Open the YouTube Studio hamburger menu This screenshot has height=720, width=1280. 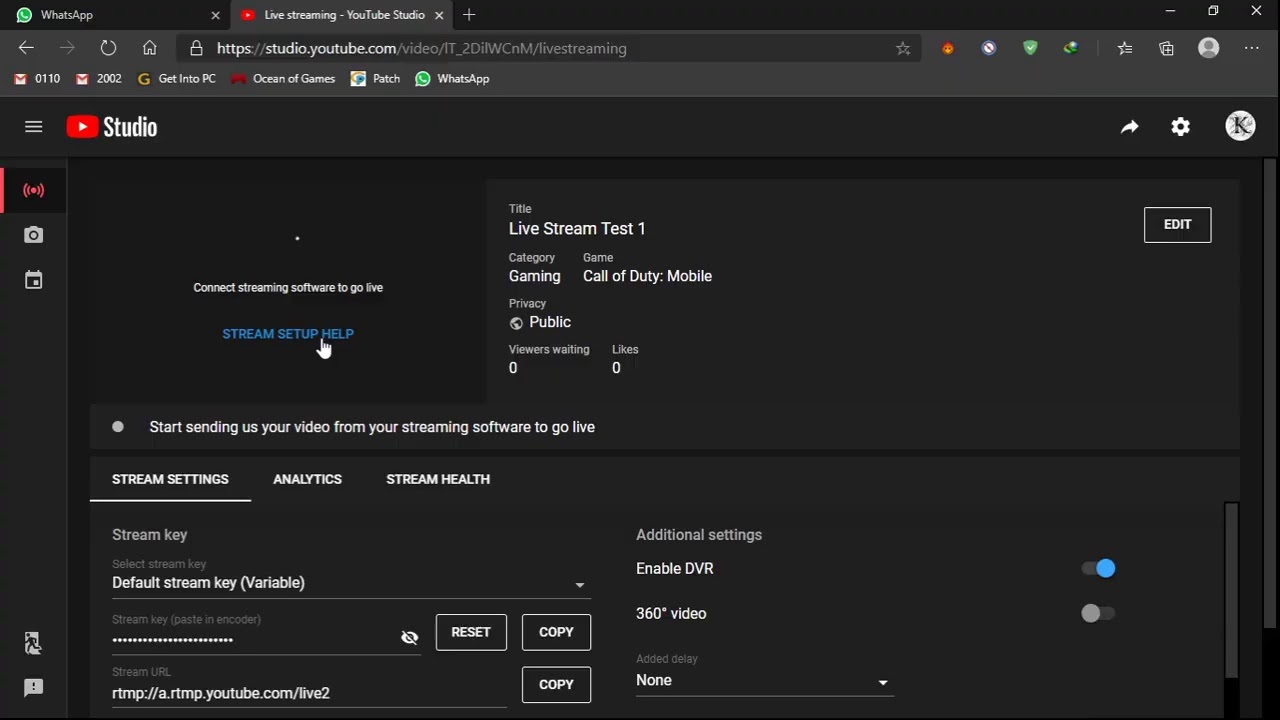(33, 127)
